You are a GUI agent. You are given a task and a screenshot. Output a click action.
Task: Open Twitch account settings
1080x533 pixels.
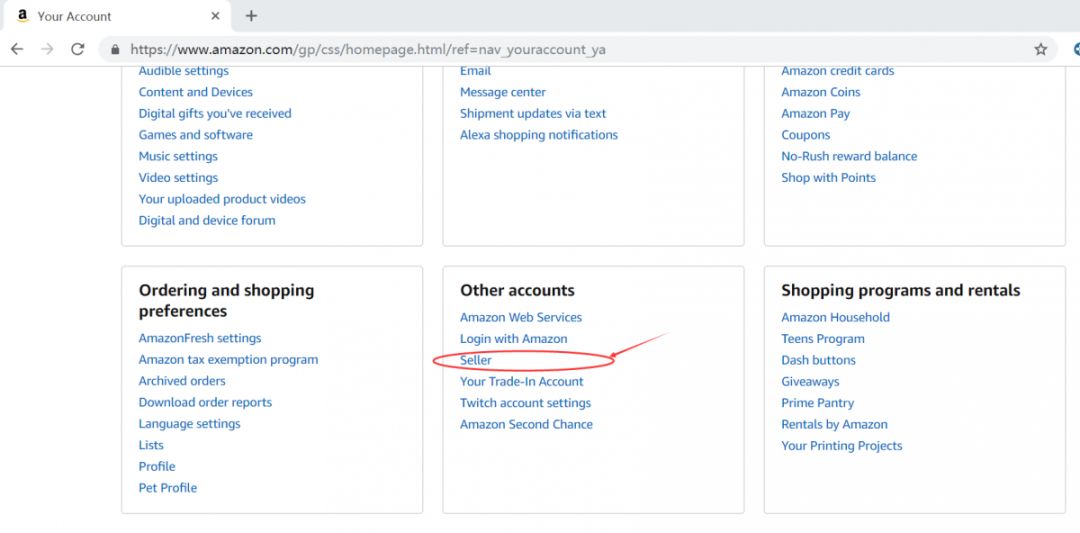point(525,403)
